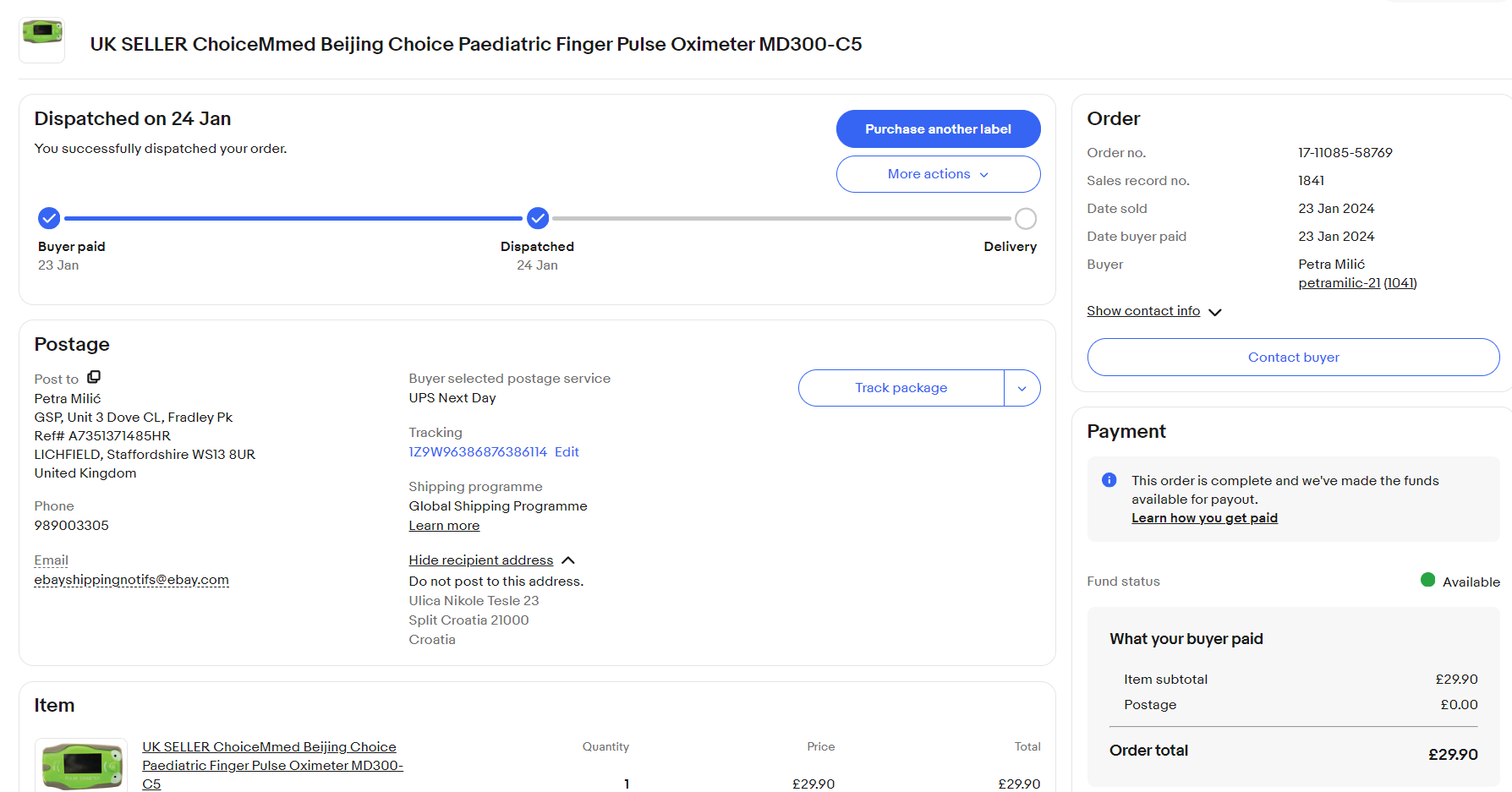Click the Track package button

pos(901,388)
